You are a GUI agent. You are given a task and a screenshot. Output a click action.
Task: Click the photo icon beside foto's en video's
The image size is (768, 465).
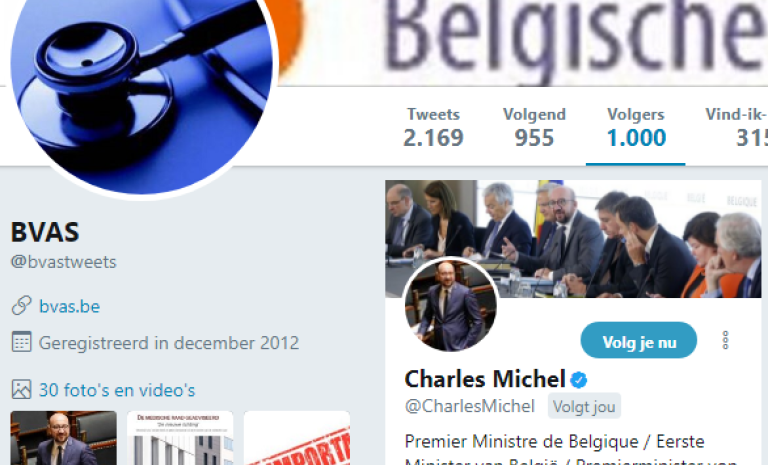22,390
